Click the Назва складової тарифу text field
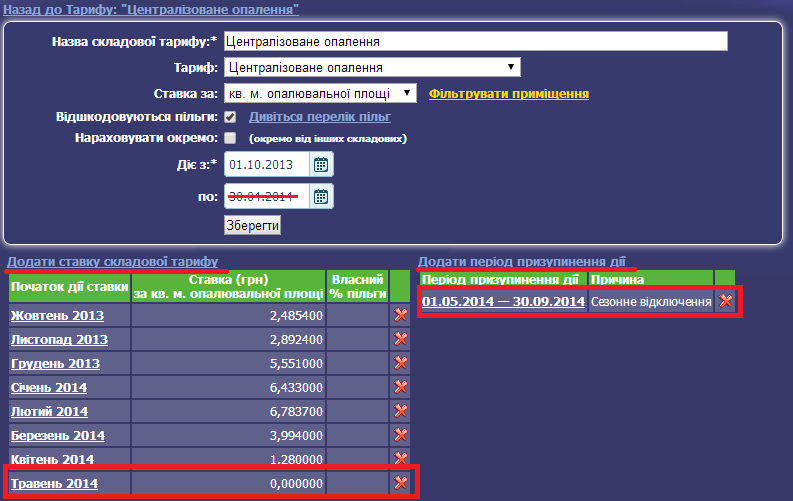 point(475,42)
